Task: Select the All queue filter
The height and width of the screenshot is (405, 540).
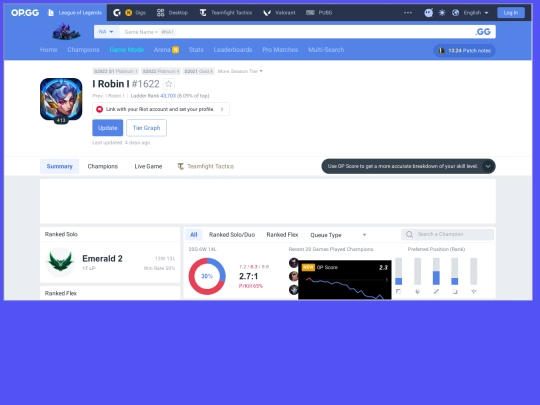Action: [x=194, y=235]
